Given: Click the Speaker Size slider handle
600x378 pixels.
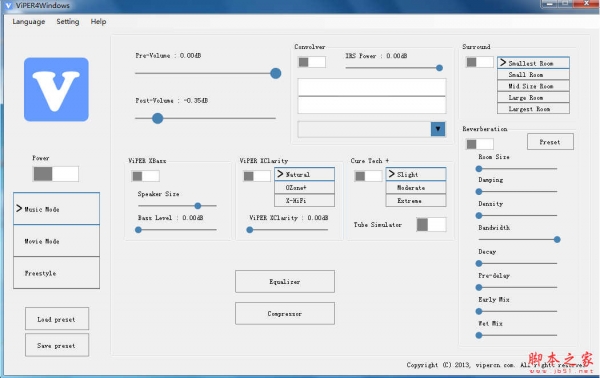Looking at the screenshot, I should coord(198,206).
